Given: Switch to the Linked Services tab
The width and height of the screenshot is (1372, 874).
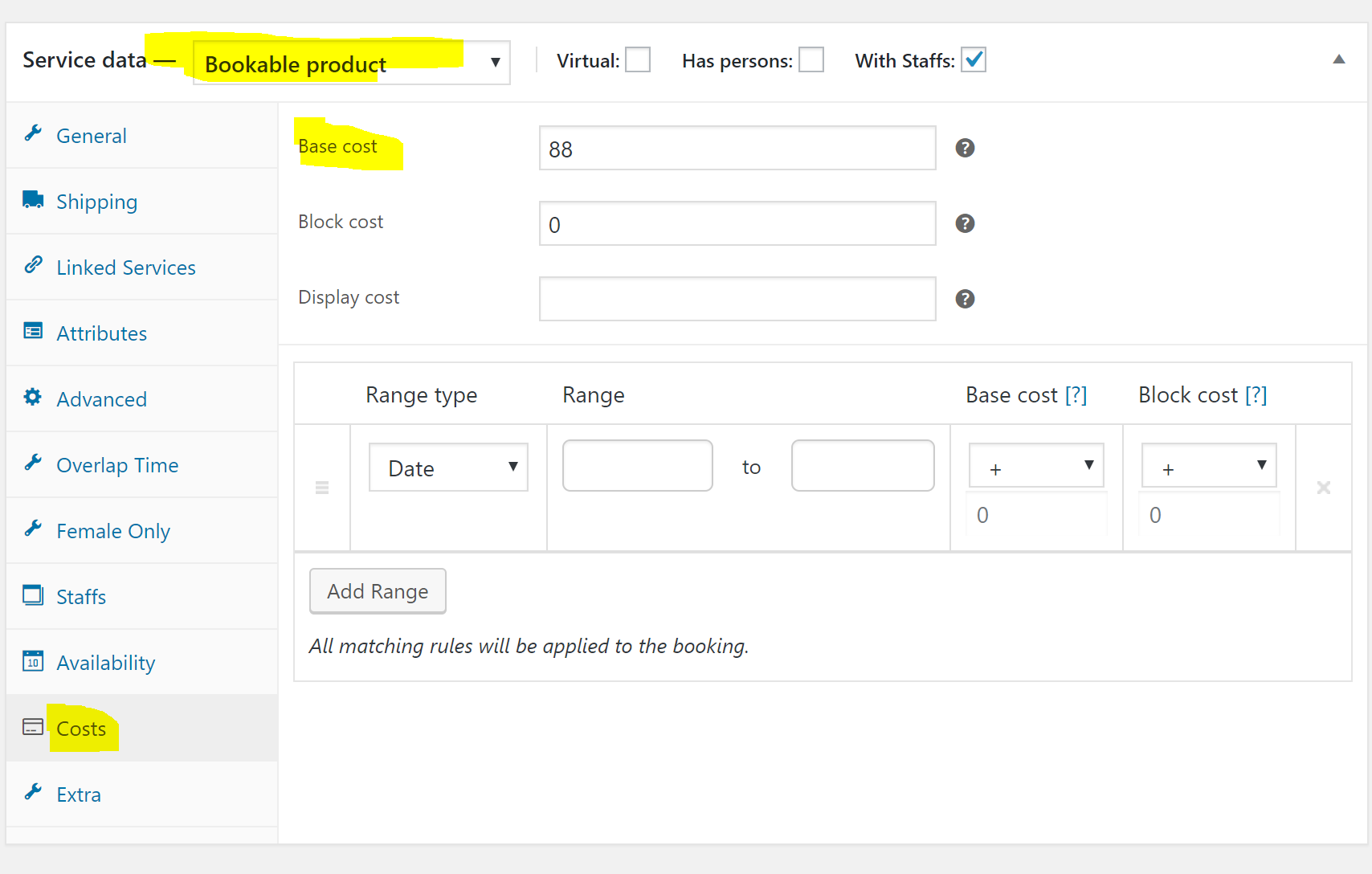Looking at the screenshot, I should coord(142,268).
